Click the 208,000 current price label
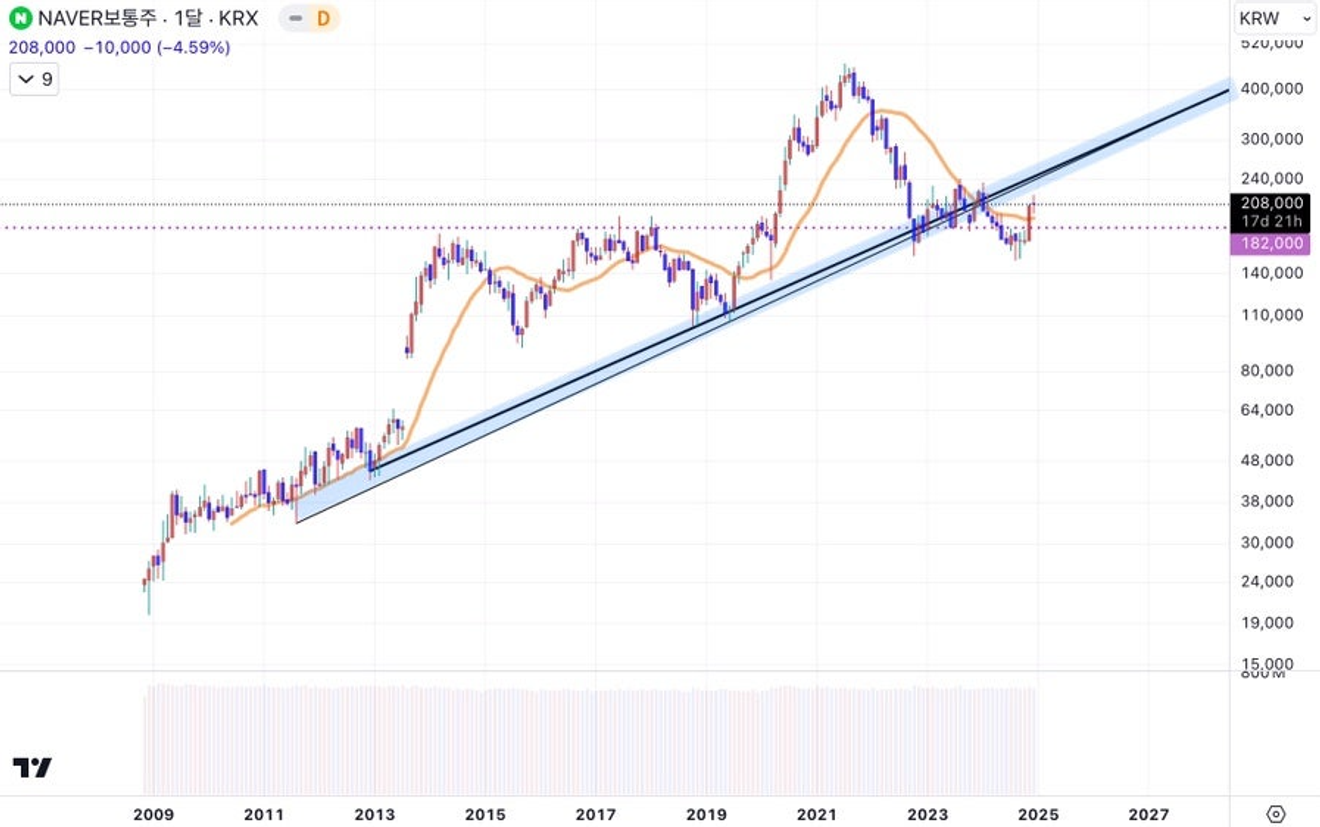This screenshot has width=1320, height=827. (x=1270, y=203)
